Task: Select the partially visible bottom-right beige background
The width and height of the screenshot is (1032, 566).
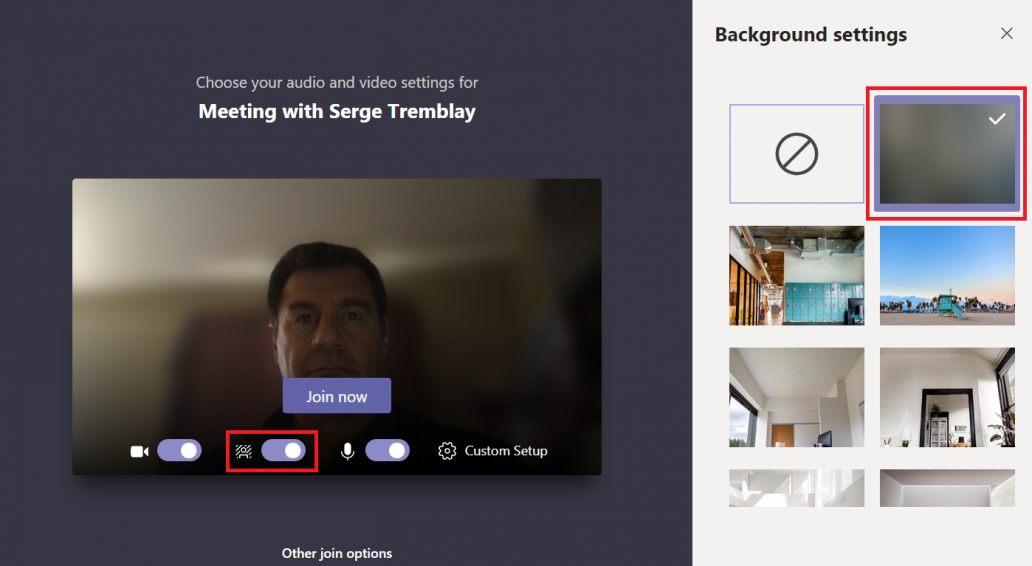Action: (947, 488)
